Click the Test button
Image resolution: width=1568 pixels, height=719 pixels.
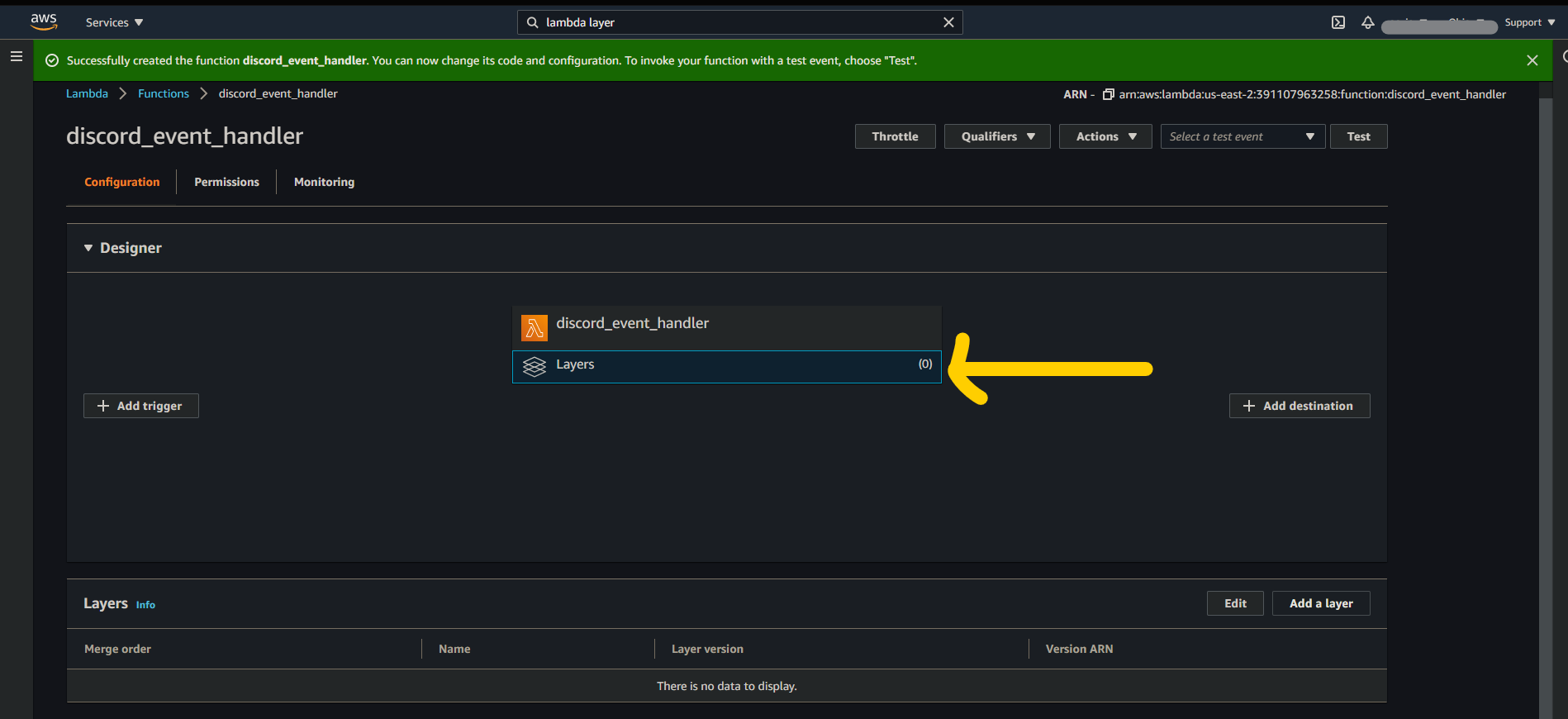pos(1358,136)
